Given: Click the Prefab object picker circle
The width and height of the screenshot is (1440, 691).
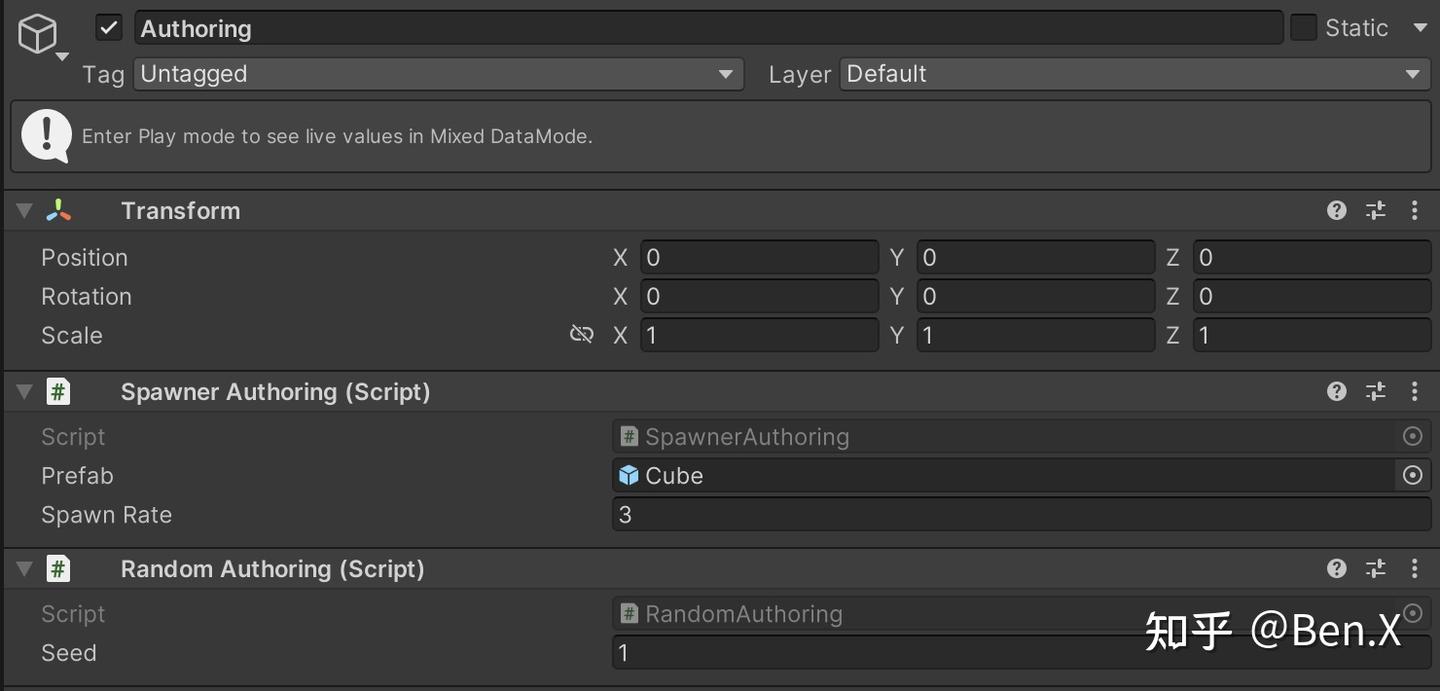Looking at the screenshot, I should point(1412,475).
